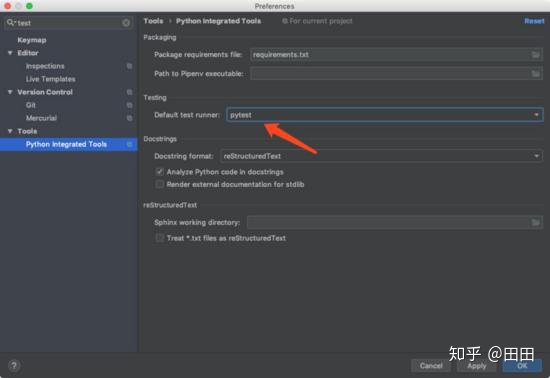
Task: Open Default test runner dropdown
Action: [x=385, y=115]
